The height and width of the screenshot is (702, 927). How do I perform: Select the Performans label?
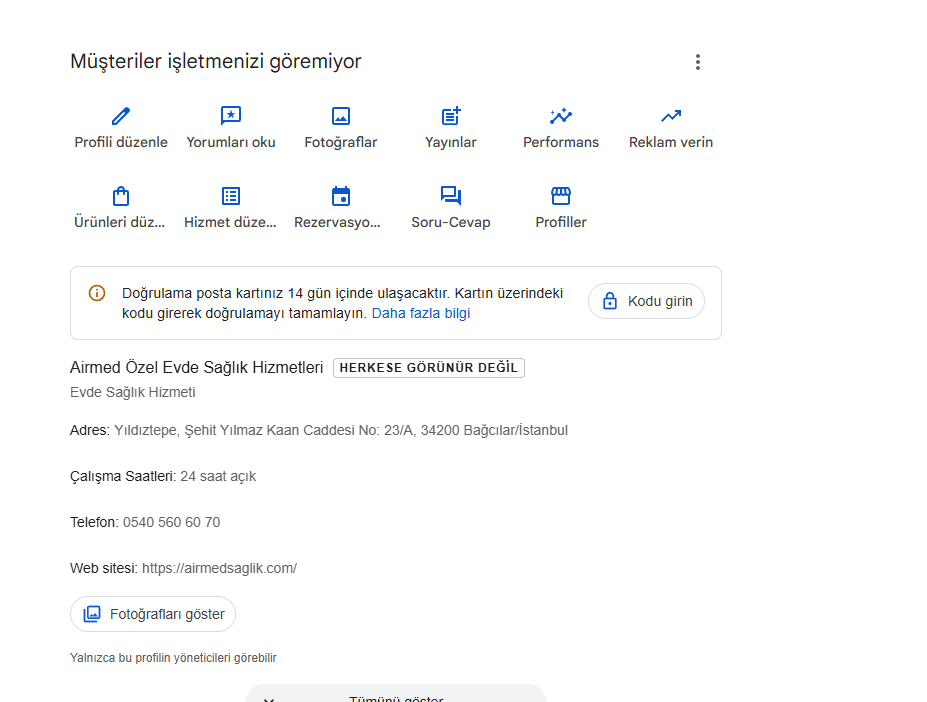(560, 142)
